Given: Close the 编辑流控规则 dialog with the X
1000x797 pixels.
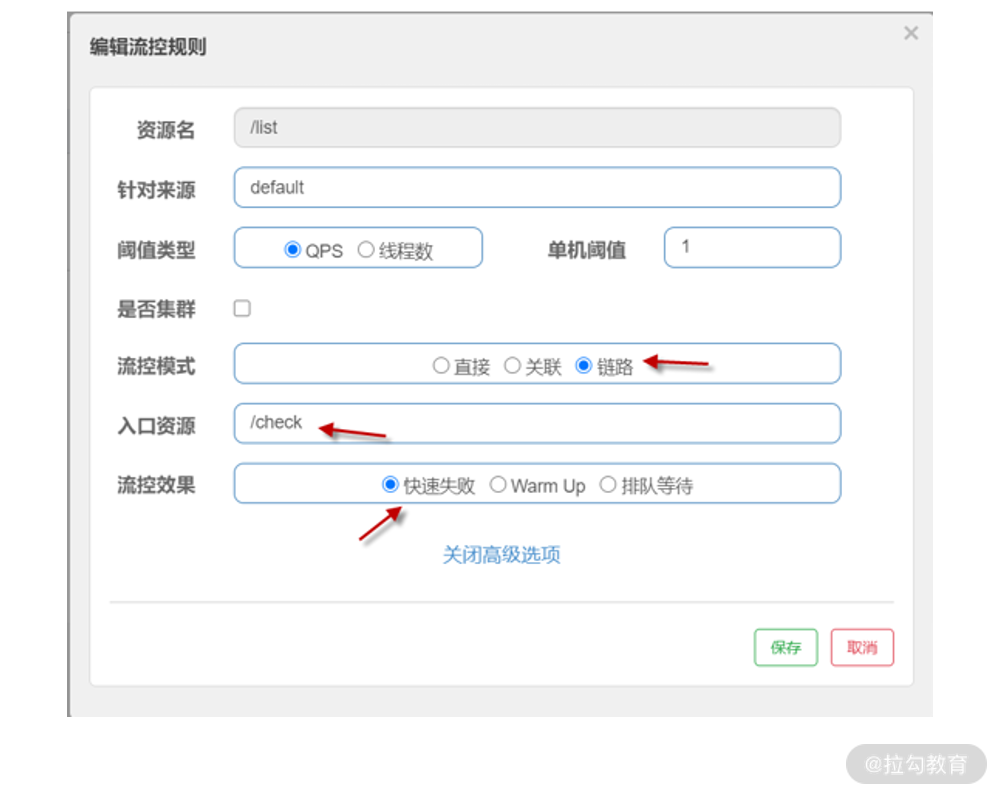Looking at the screenshot, I should pos(911,33).
